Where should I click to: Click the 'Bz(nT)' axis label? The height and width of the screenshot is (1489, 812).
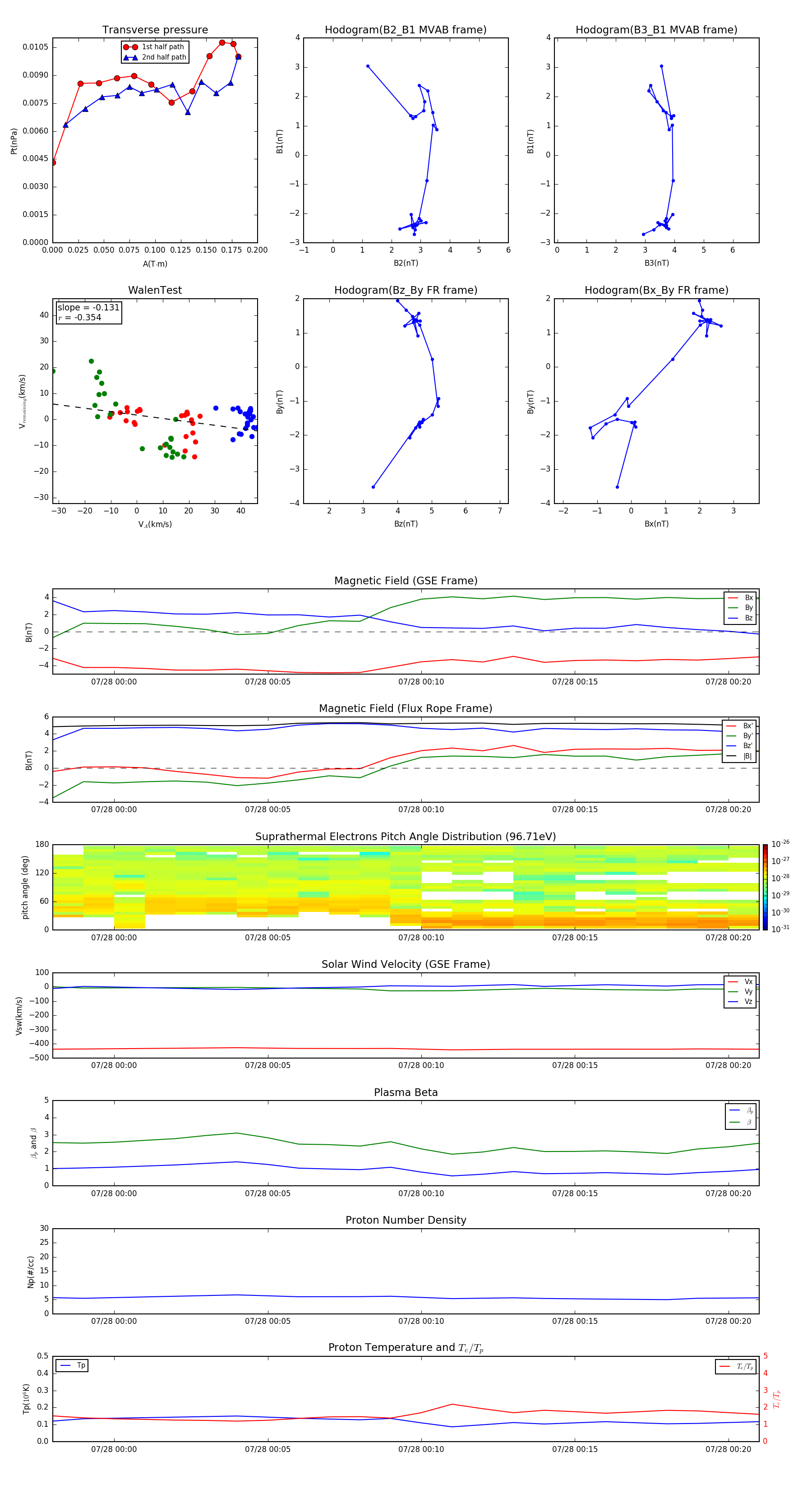tap(406, 524)
